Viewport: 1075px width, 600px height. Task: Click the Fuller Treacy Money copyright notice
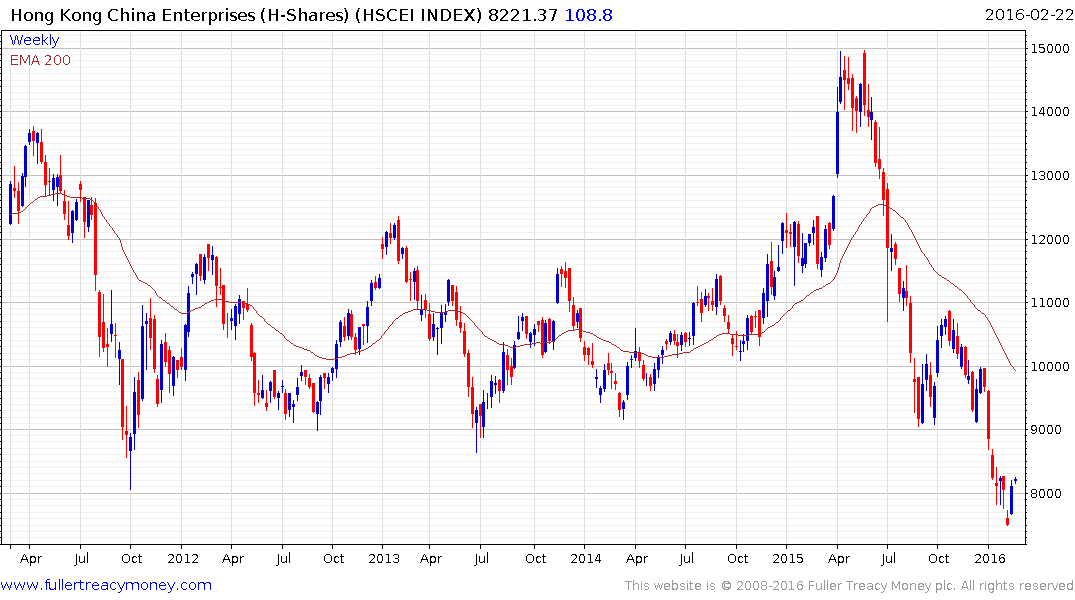pos(849,586)
